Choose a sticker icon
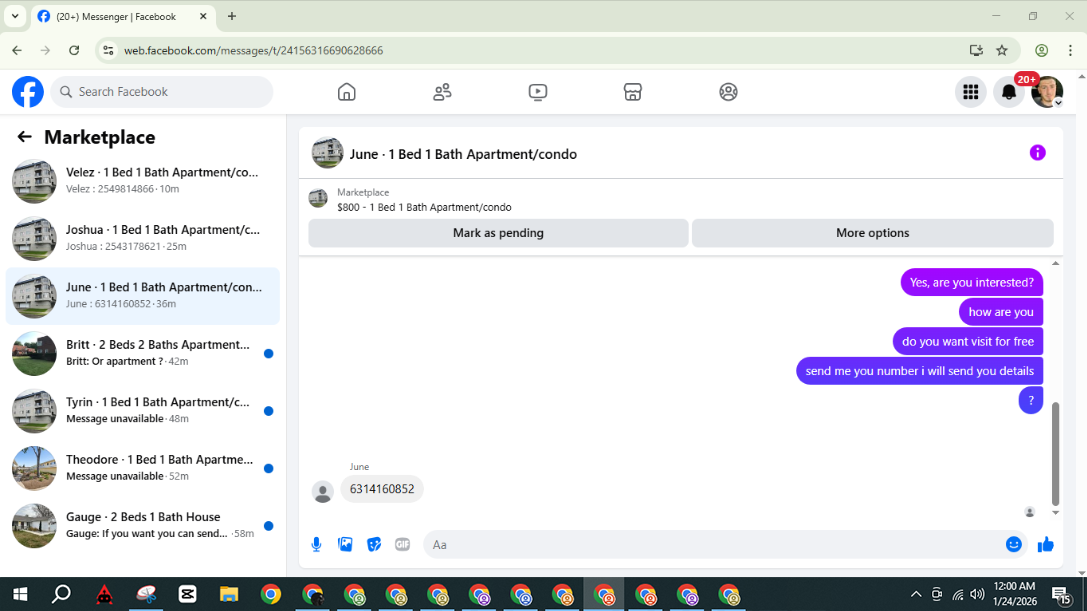This screenshot has width=1087, height=611. point(374,544)
